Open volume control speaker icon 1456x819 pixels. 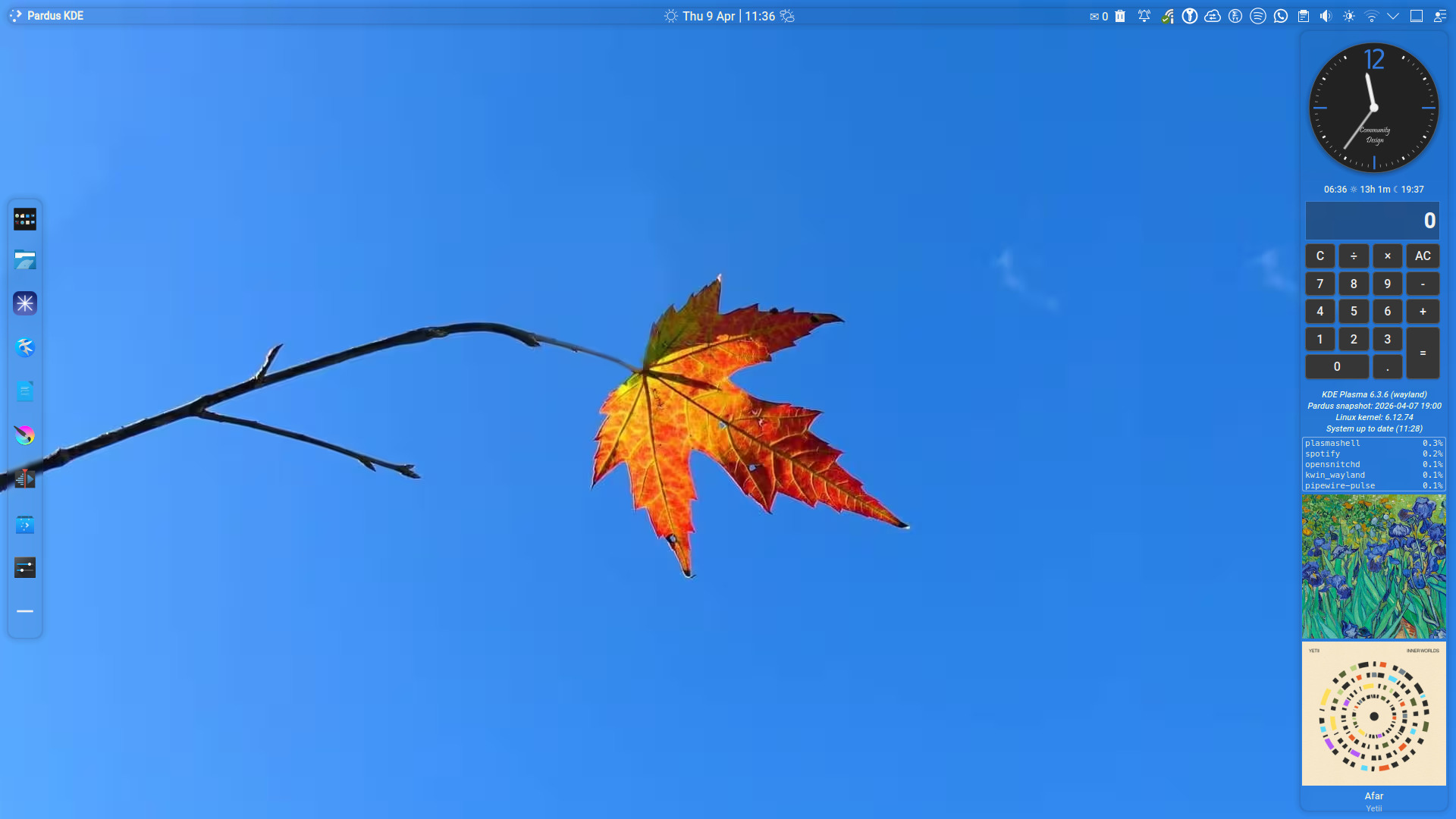1326,16
